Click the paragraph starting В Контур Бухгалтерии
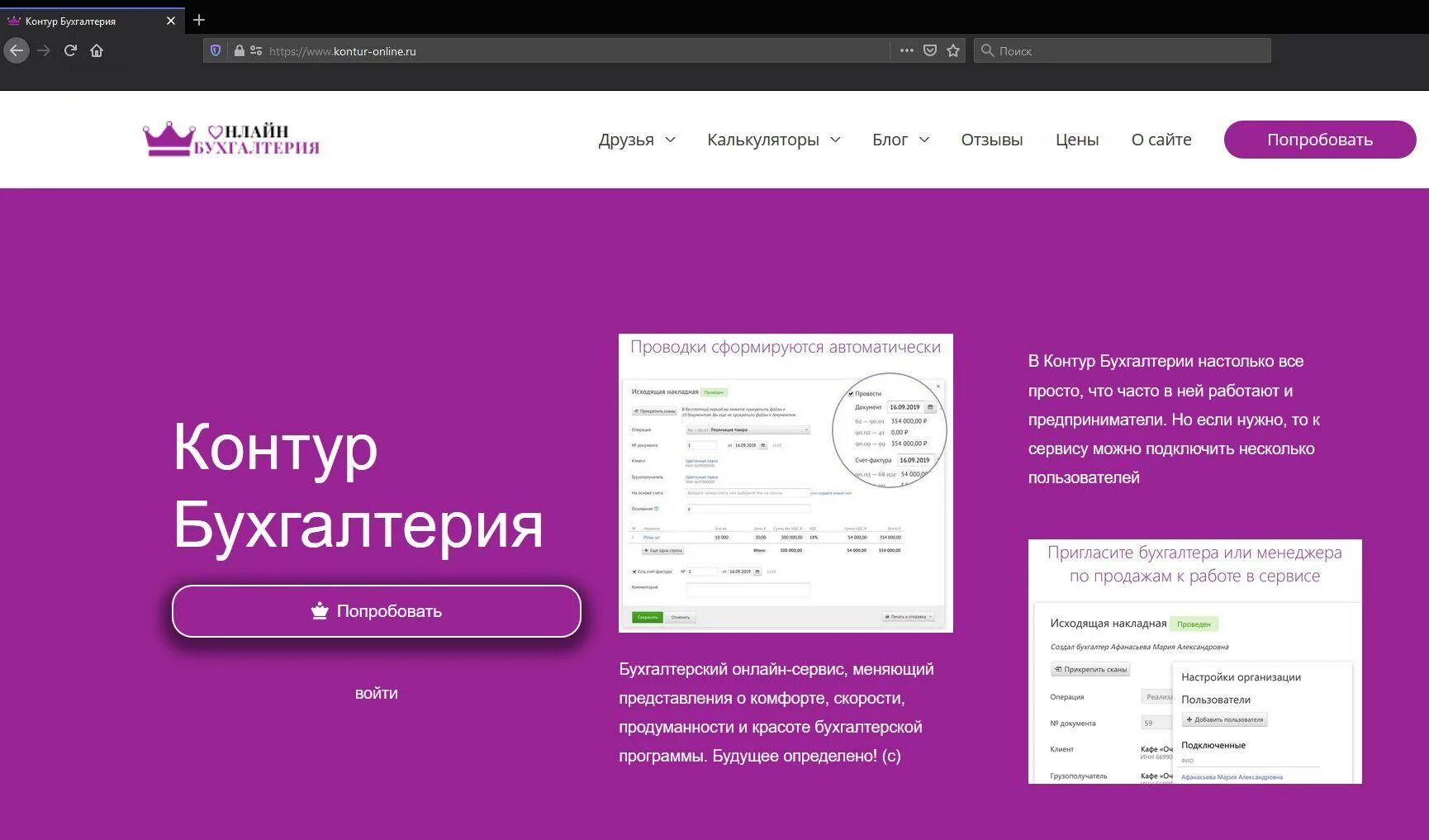 pos(1175,420)
